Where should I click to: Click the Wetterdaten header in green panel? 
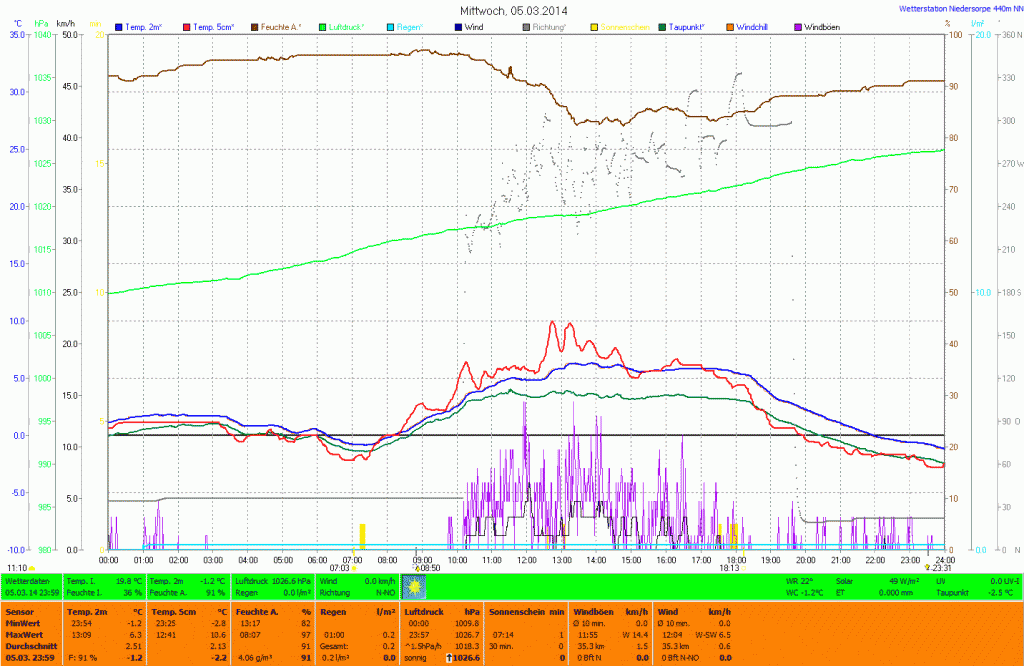(x=27, y=580)
